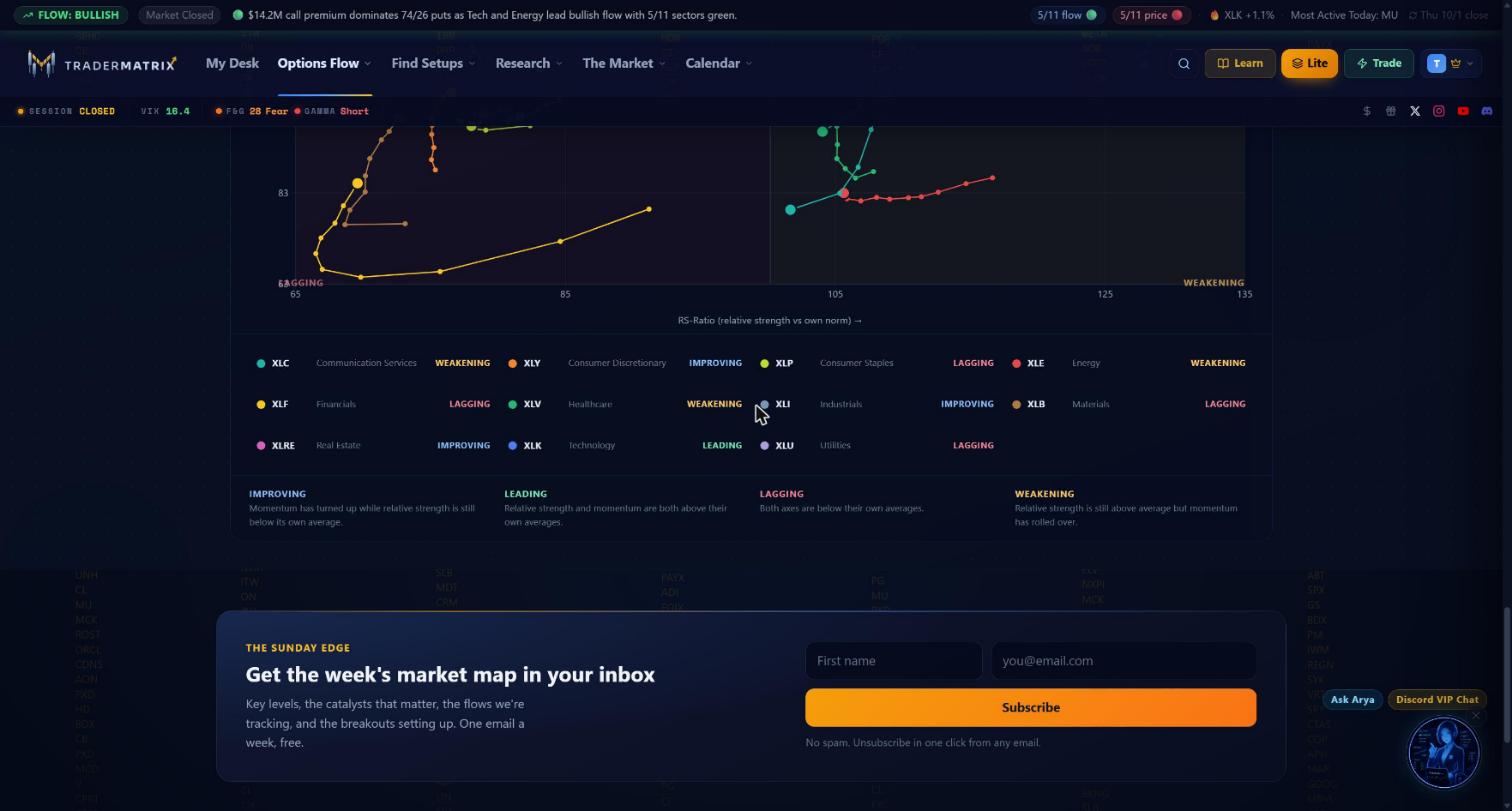1512x811 pixels.
Task: Click the XLRE Real Estate legend dot
Action: click(x=261, y=445)
